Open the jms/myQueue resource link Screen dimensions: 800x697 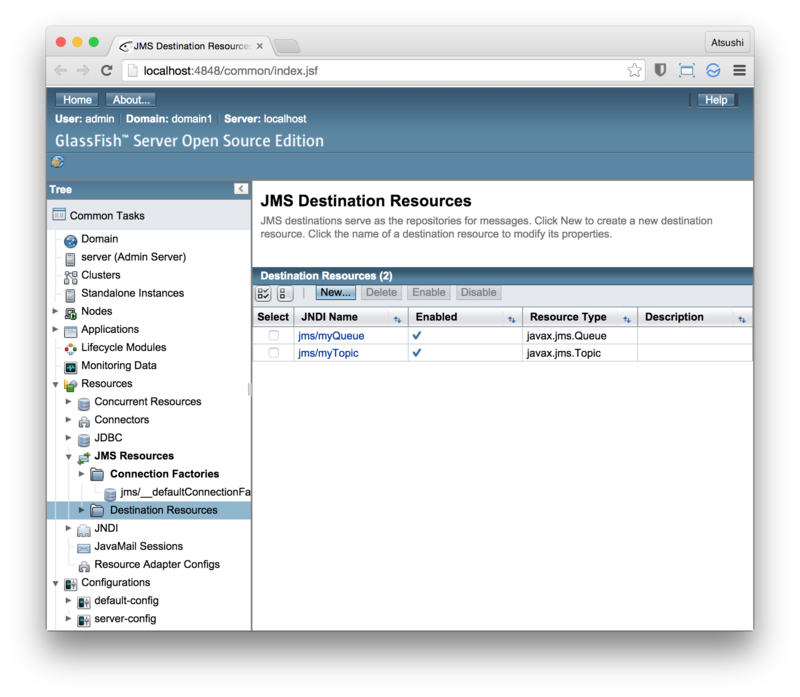[x=331, y=336]
